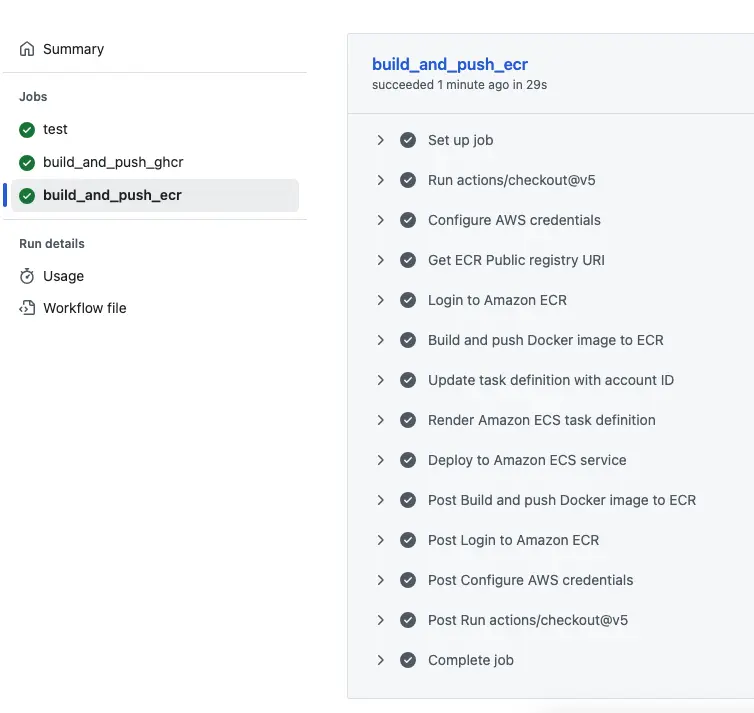Click Update task definition with account ID step
The height and width of the screenshot is (713, 754).
click(551, 380)
